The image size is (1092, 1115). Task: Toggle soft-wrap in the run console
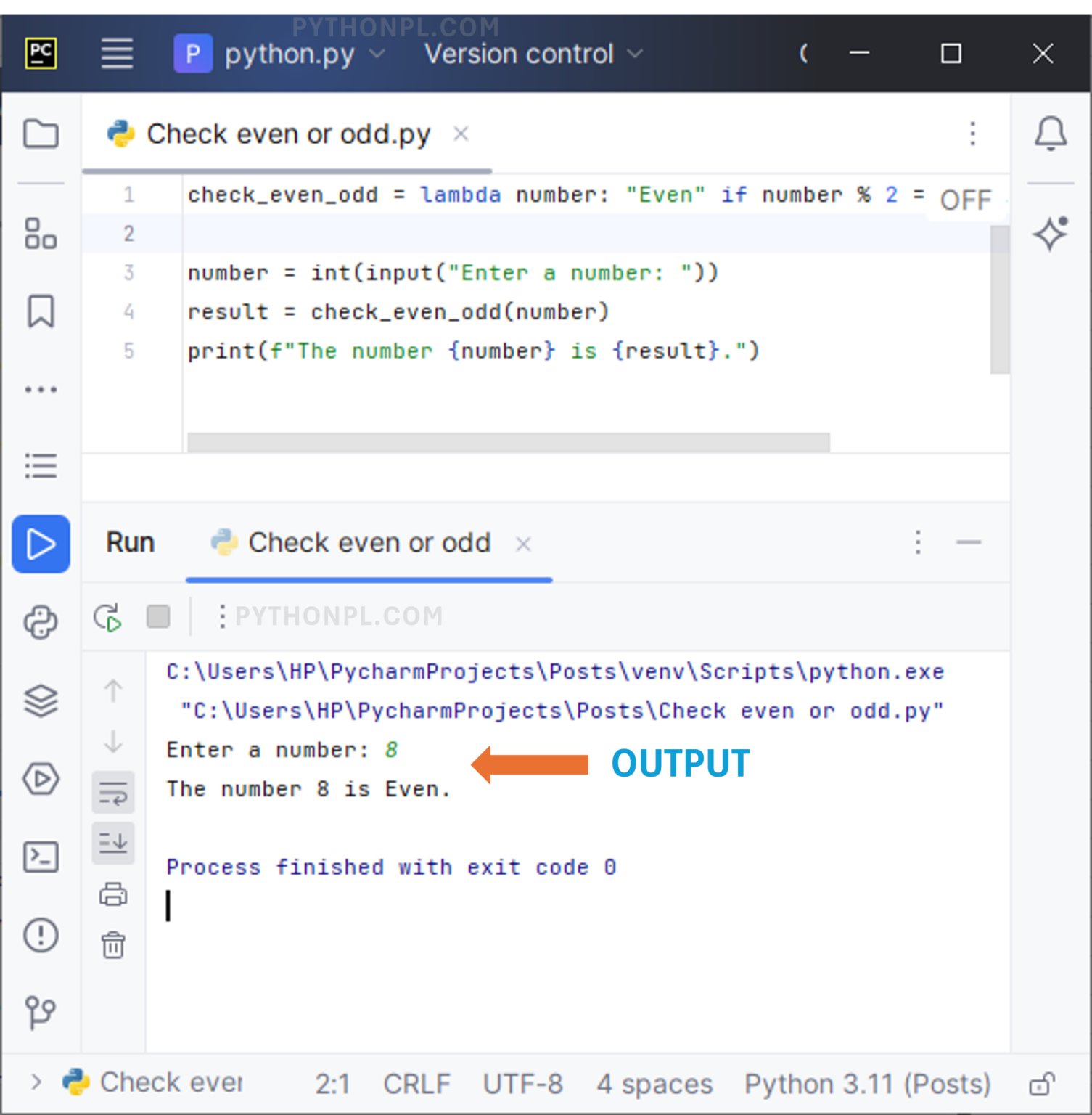113,793
